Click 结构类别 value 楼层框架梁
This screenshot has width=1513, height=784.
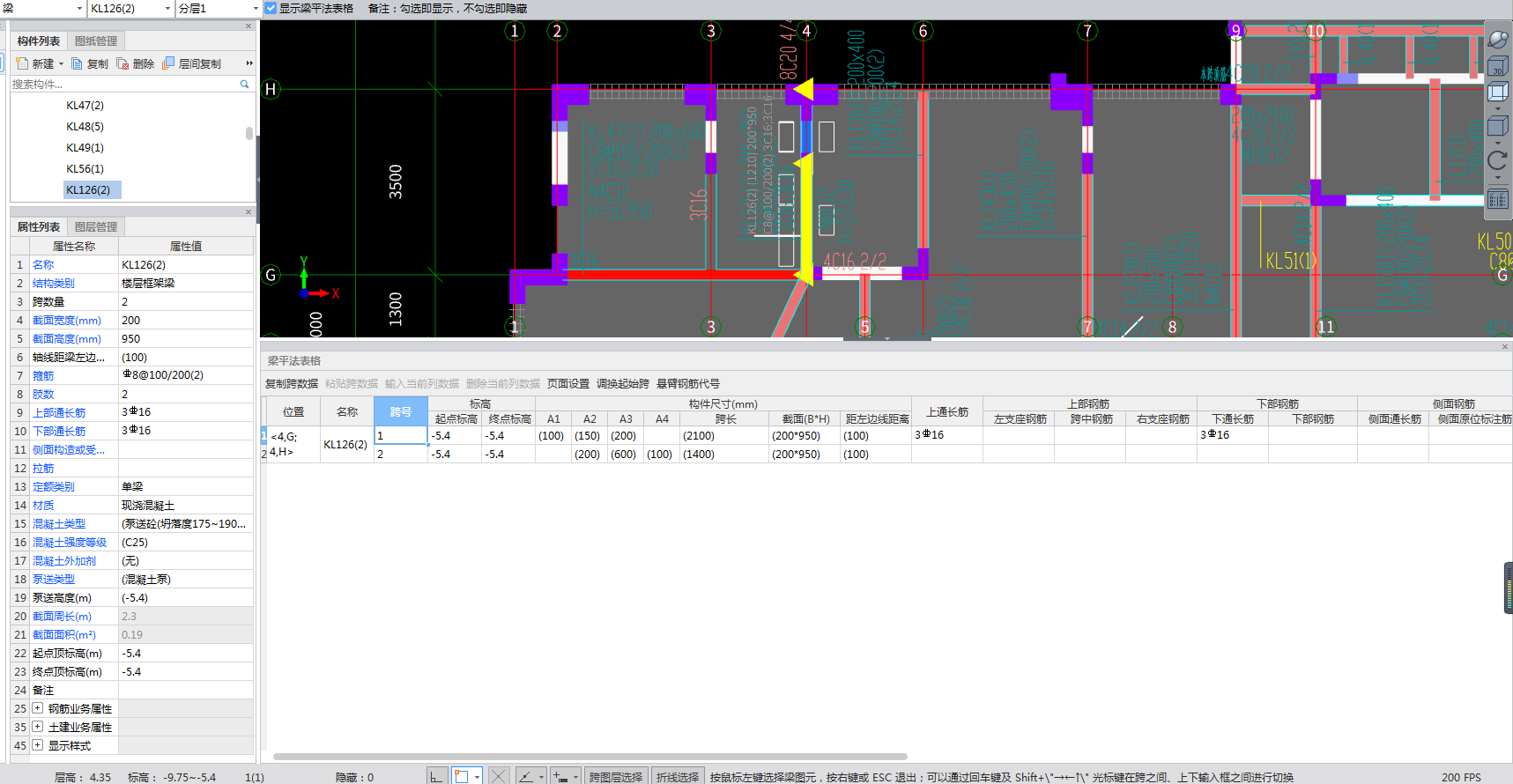pos(186,283)
